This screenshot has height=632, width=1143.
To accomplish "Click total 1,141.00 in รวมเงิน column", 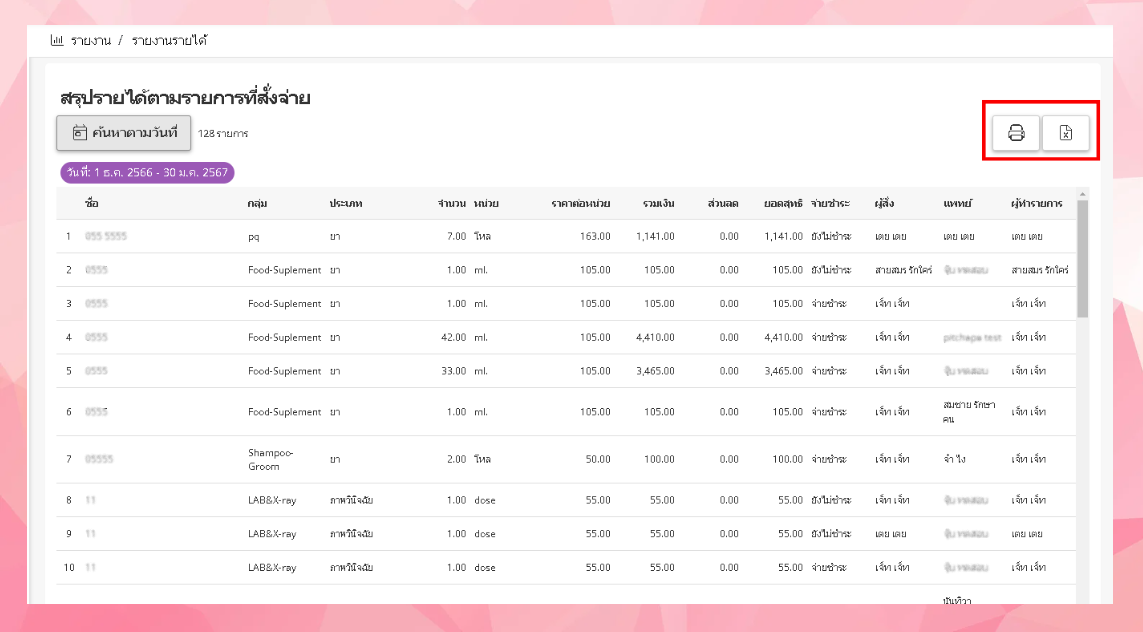I will click(x=655, y=236).
